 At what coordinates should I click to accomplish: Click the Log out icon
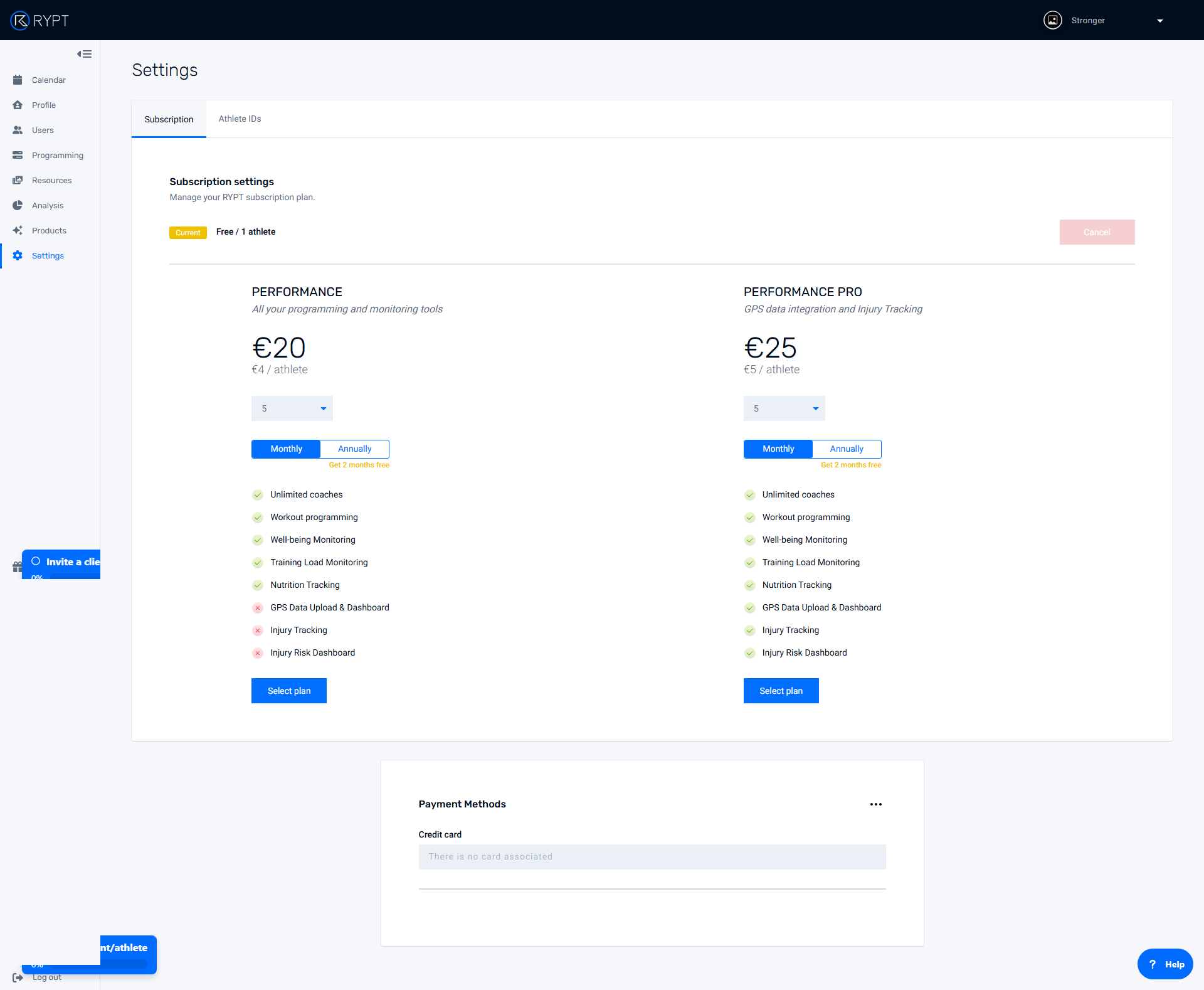click(18, 977)
